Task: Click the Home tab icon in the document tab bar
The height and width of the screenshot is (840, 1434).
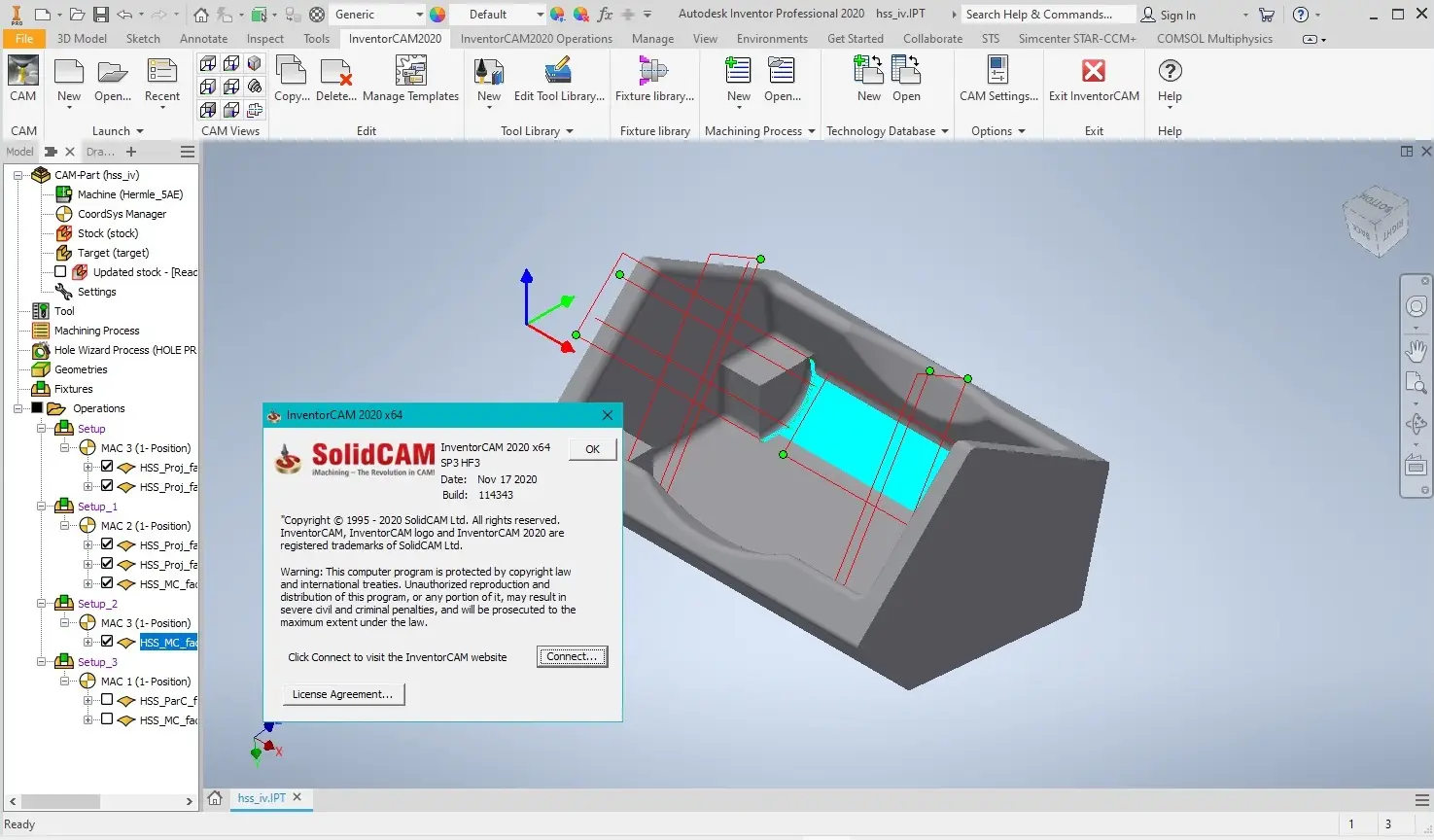Action: tap(216, 798)
